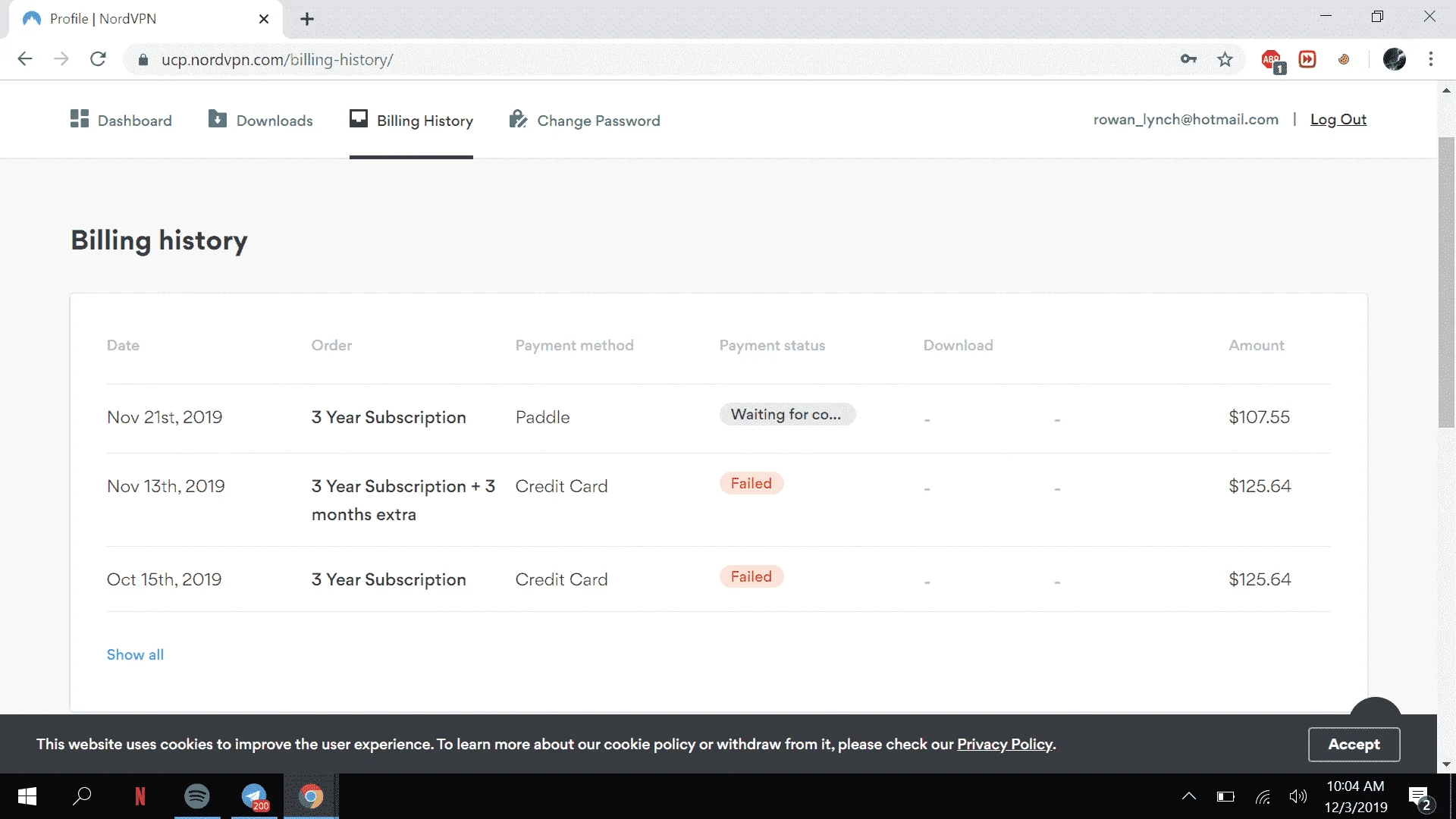This screenshot has width=1456, height=819.
Task: Click the padlock site info icon
Action: click(x=143, y=60)
